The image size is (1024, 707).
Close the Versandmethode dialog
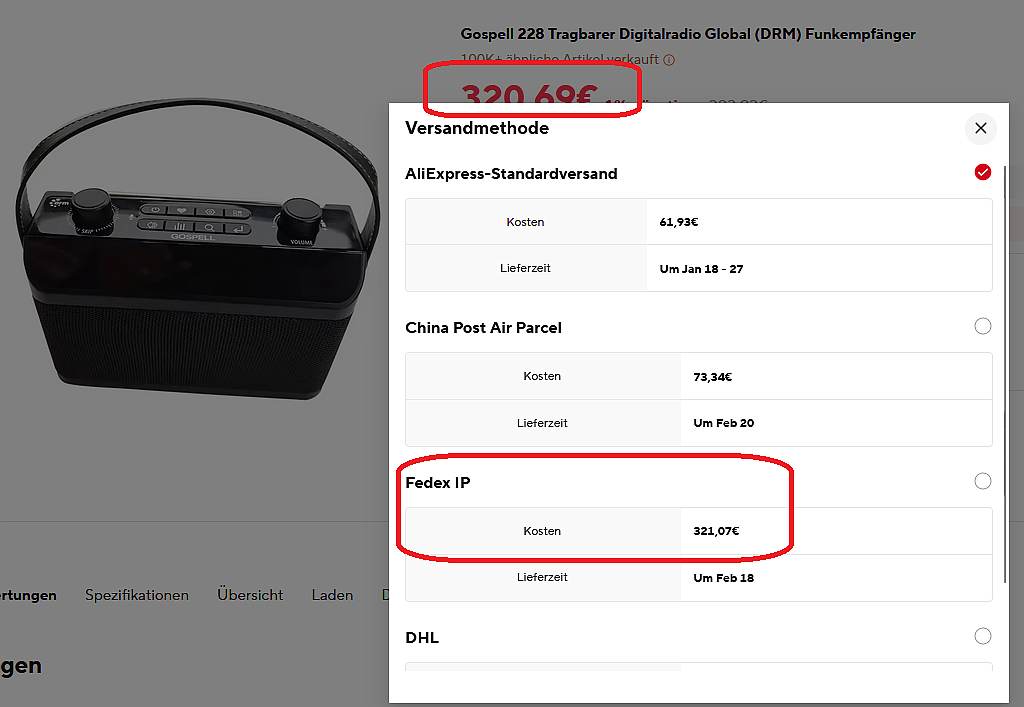[x=980, y=128]
